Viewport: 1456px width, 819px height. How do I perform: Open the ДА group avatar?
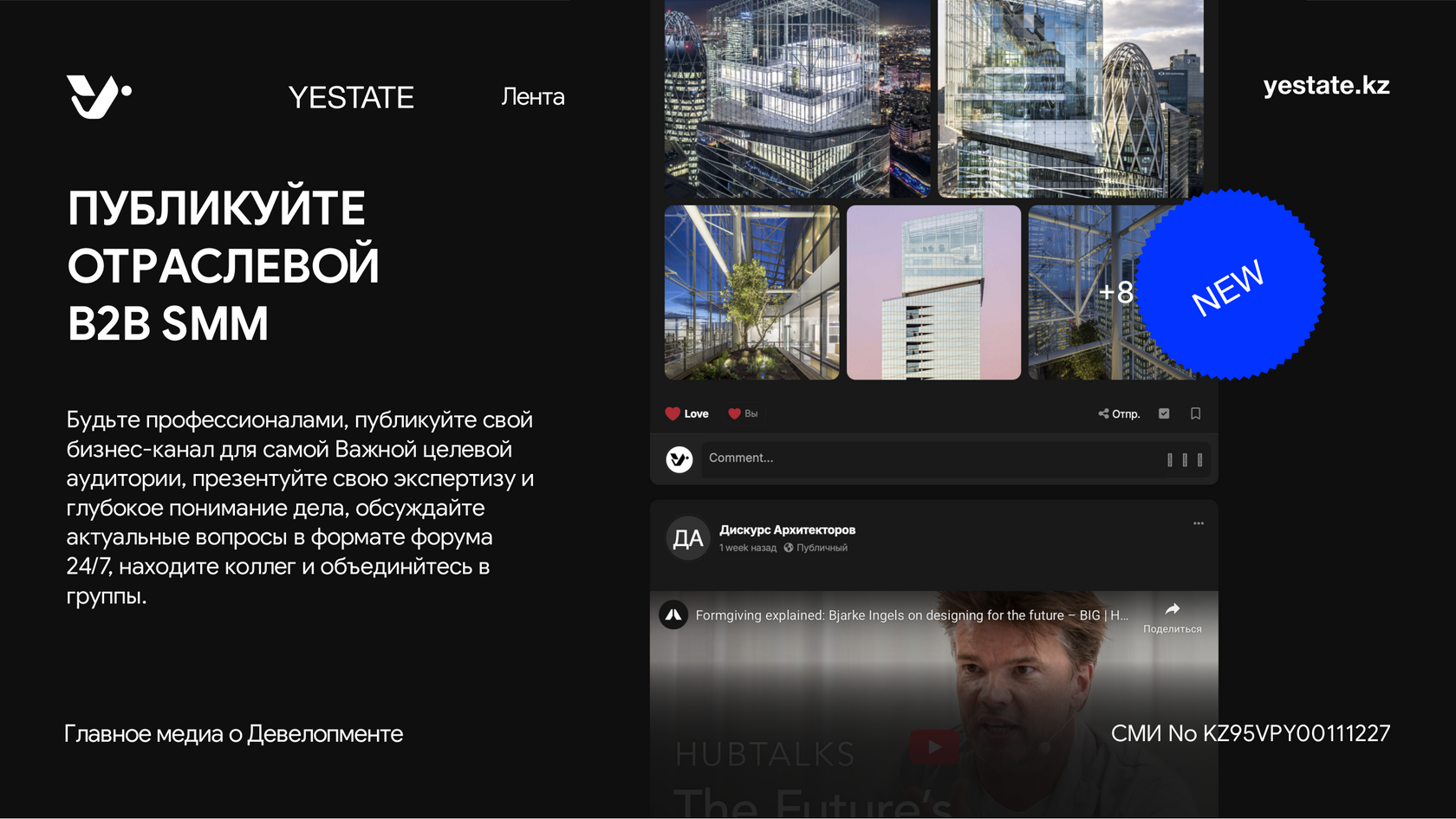coord(688,538)
